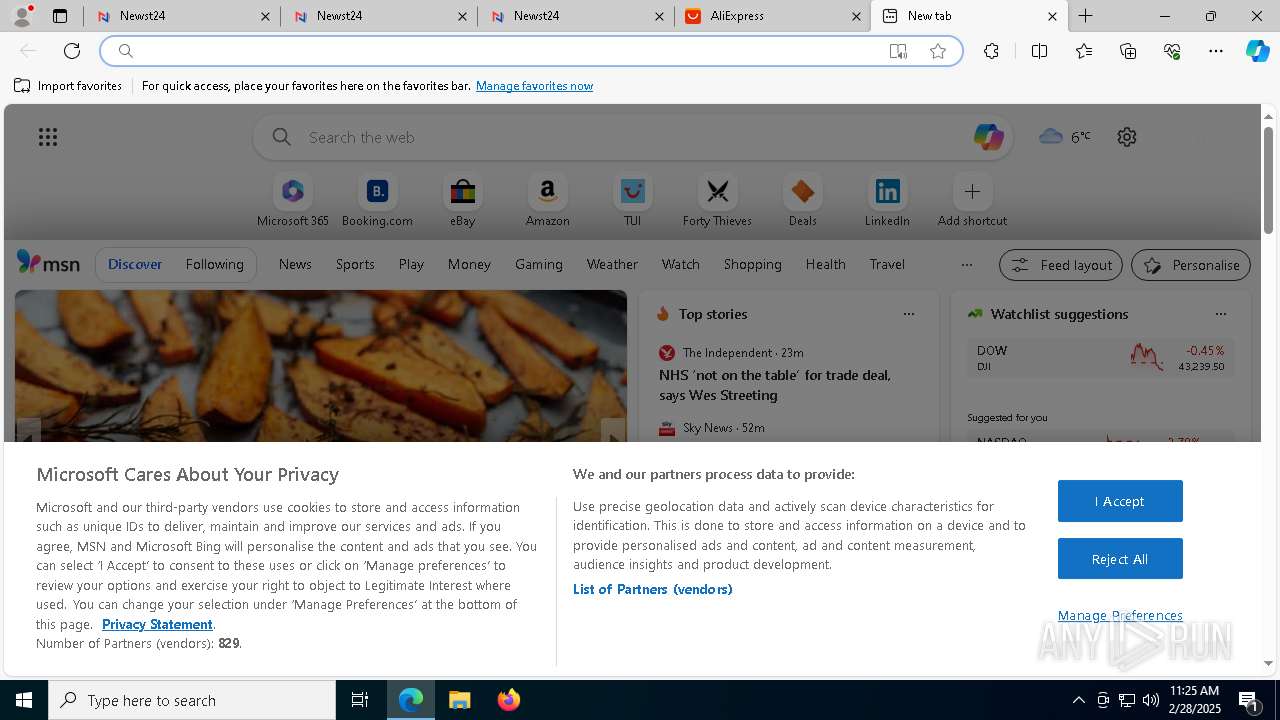This screenshot has width=1280, height=720.
Task: Refresh the current page
Action: [x=72, y=51]
